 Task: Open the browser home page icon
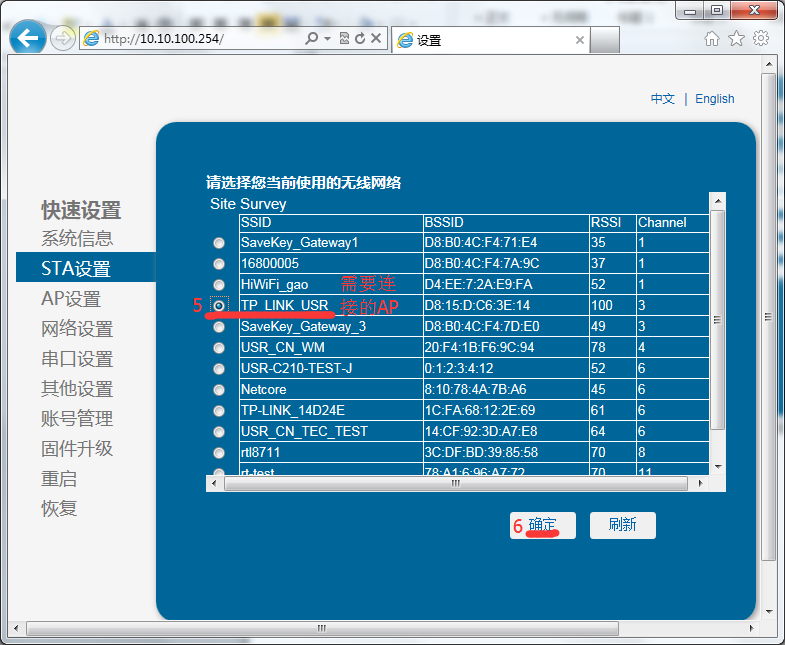[712, 39]
